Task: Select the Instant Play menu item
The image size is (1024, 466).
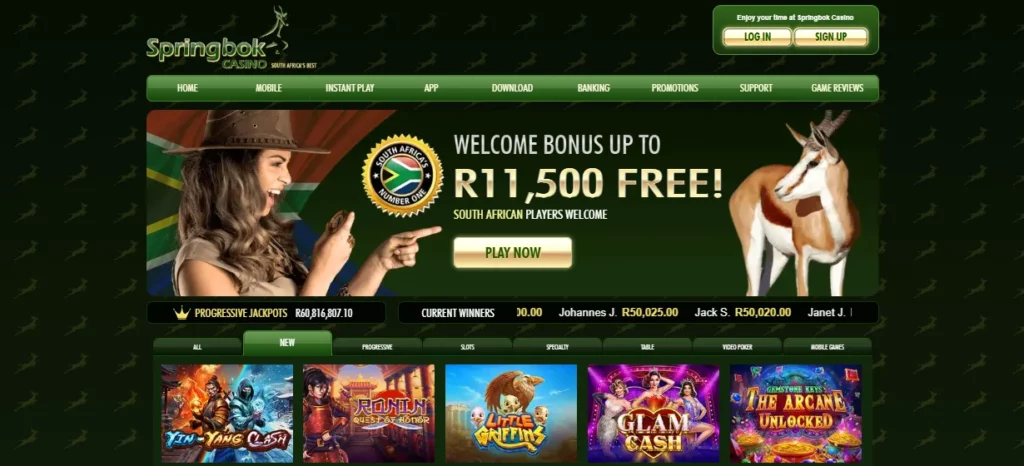Action: tap(350, 88)
